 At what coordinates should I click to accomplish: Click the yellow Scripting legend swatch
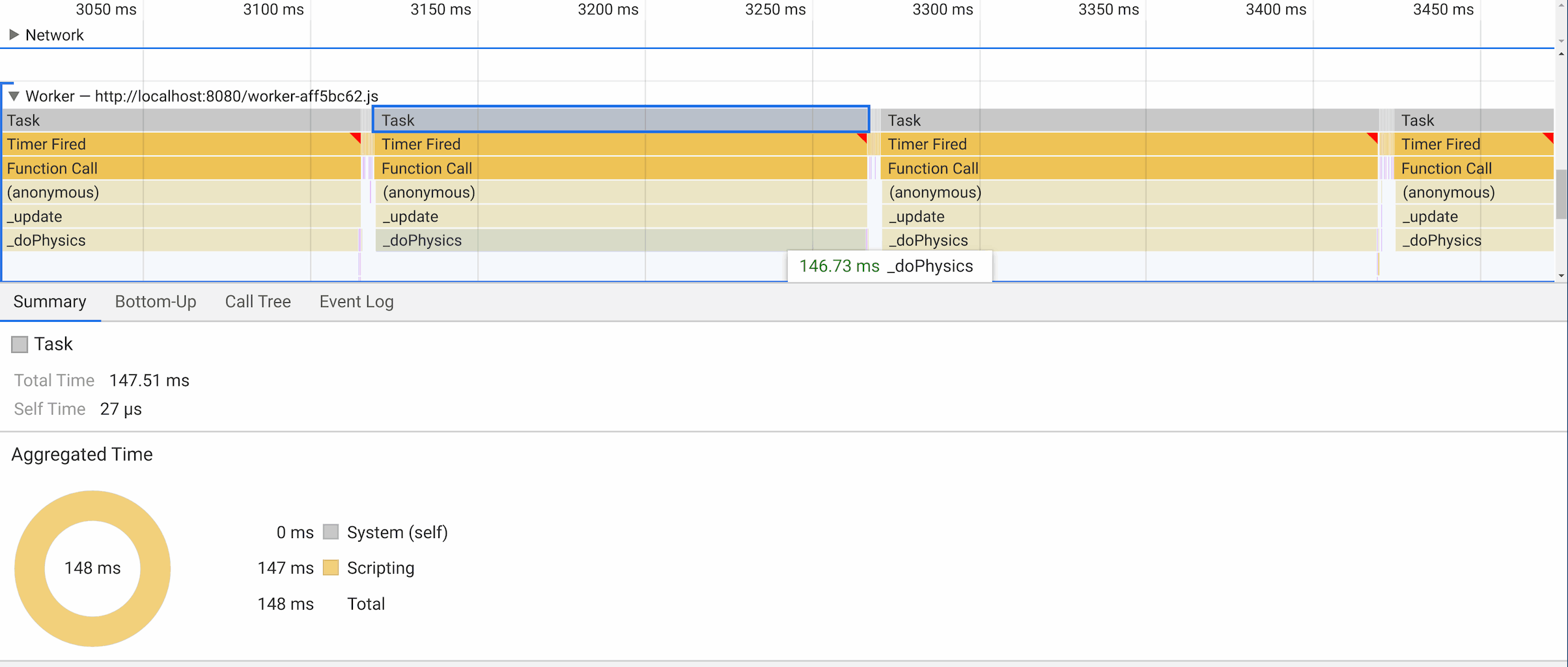coord(331,568)
